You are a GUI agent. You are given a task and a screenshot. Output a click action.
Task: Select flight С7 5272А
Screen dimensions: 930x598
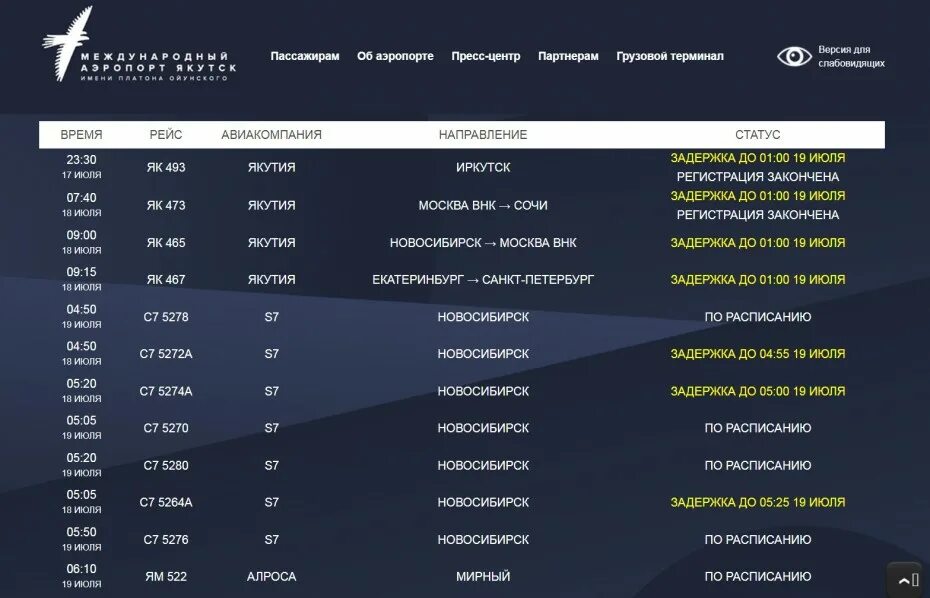[x=166, y=354]
